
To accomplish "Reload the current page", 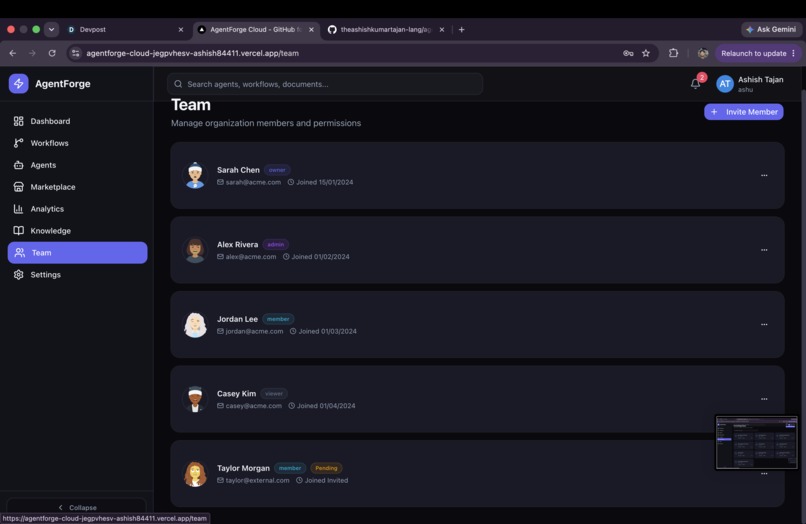I will [52, 53].
